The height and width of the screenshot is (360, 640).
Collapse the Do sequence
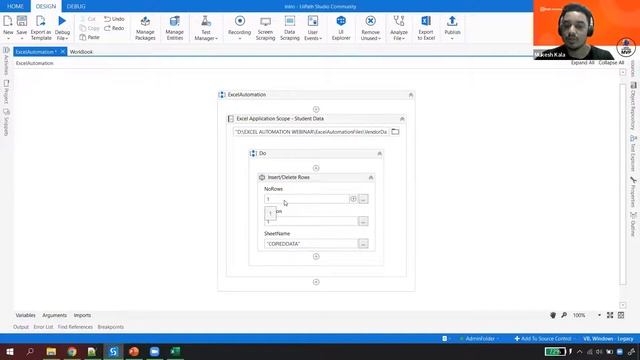tap(379, 154)
